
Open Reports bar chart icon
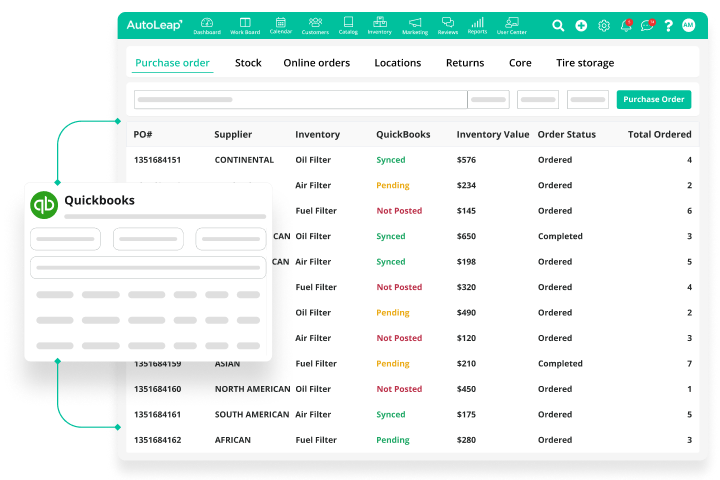click(x=477, y=24)
